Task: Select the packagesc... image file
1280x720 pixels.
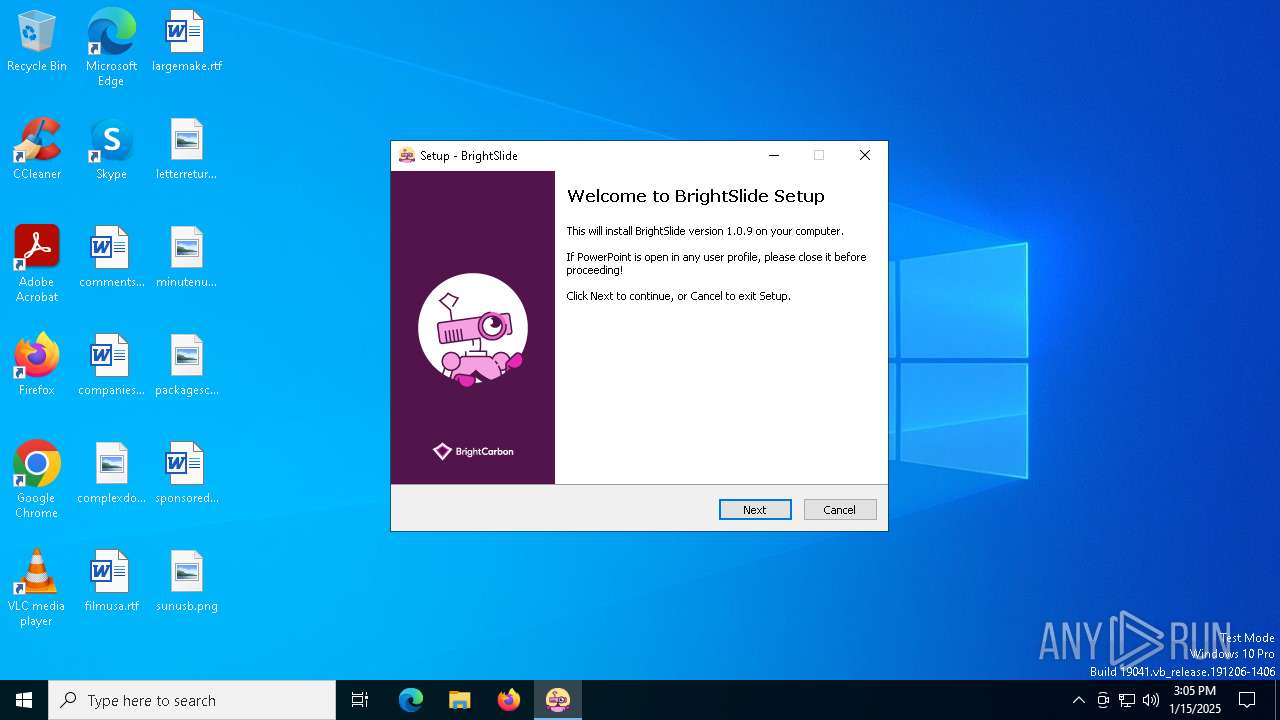Action: coord(187,366)
